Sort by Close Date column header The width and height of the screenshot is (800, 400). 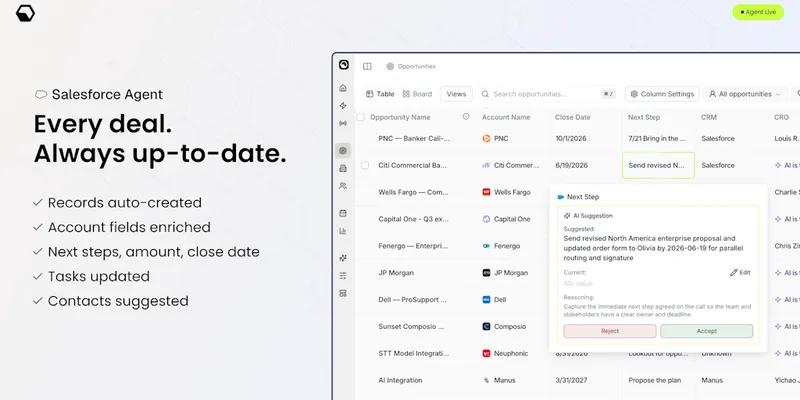[572, 117]
